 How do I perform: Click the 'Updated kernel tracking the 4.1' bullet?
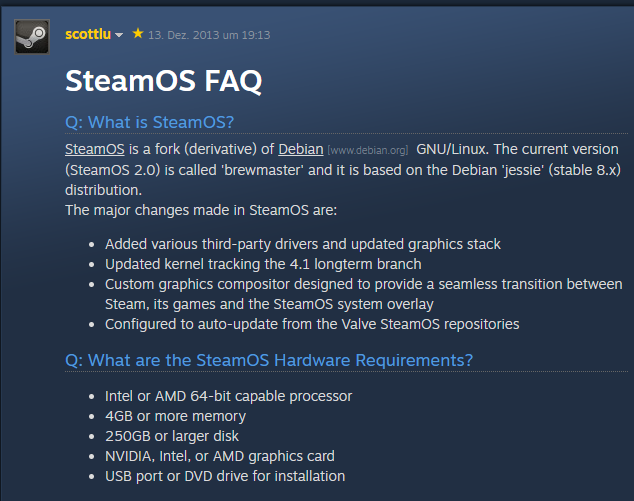[x=263, y=264]
